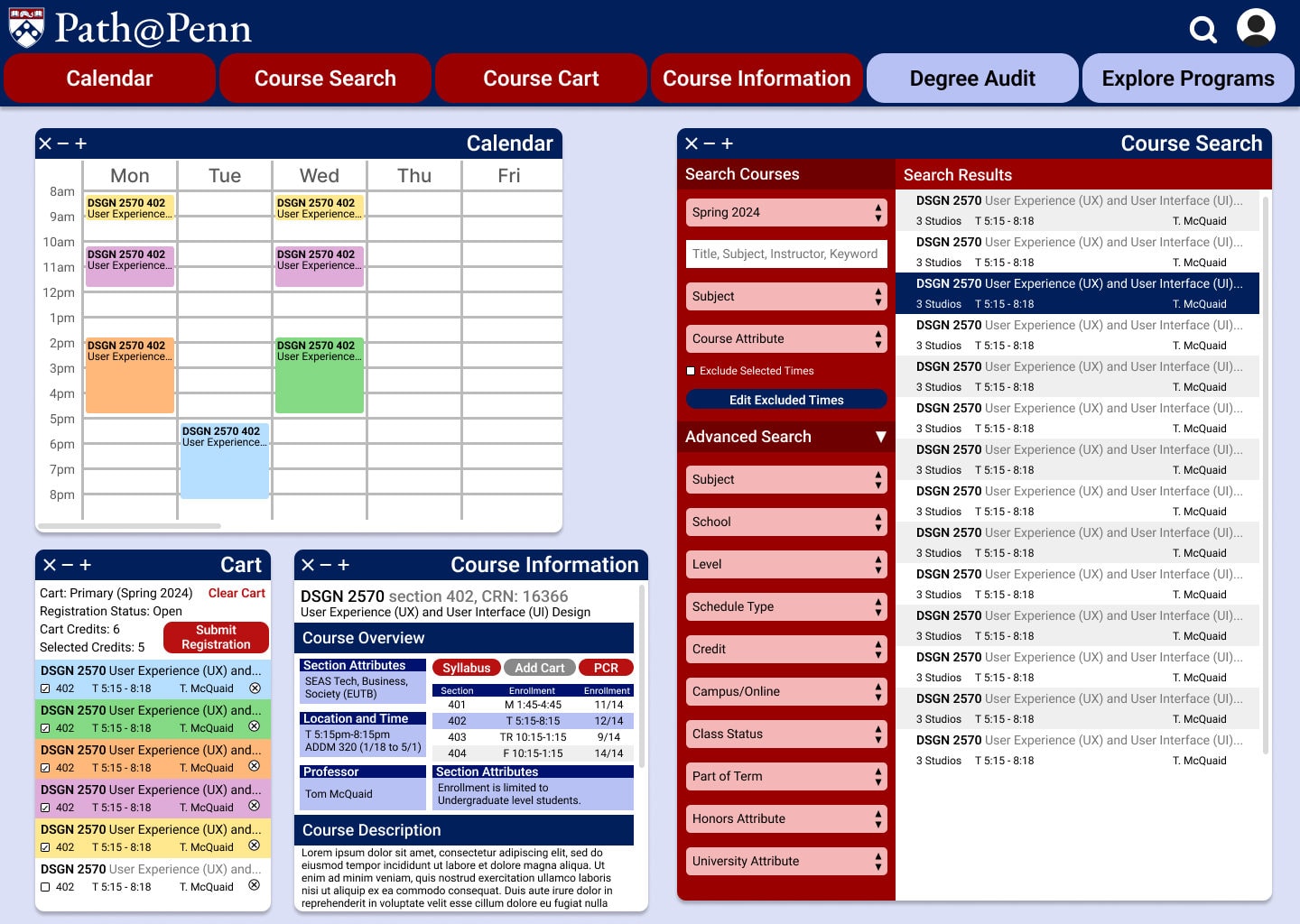Uncheck the blue cart course checkbox
This screenshot has width=1300, height=924.
click(x=45, y=688)
